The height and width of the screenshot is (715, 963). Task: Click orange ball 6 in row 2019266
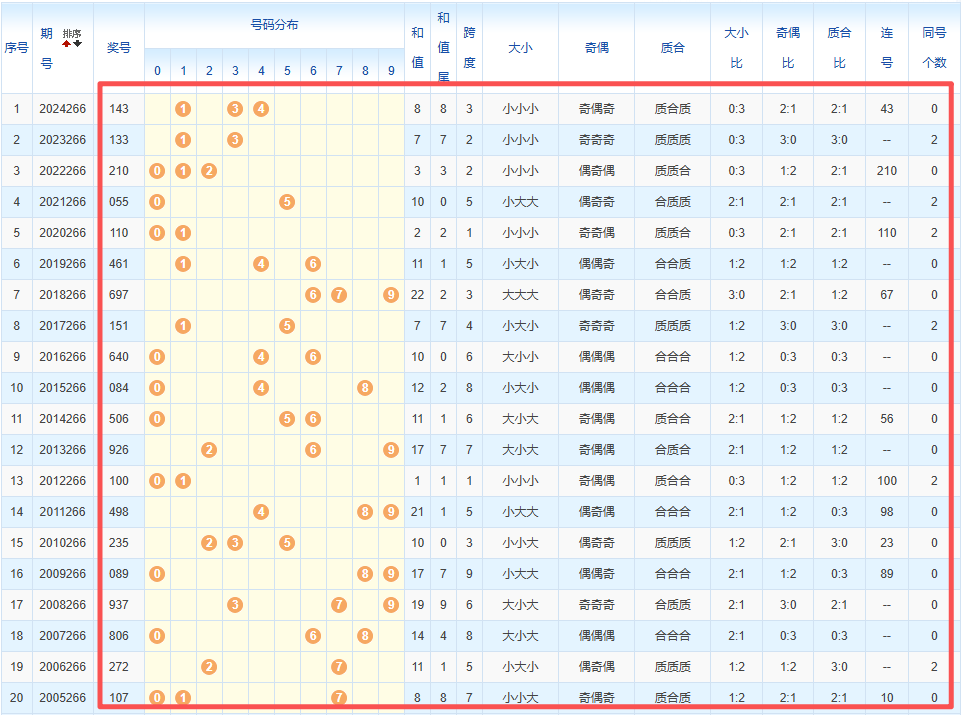(x=313, y=264)
